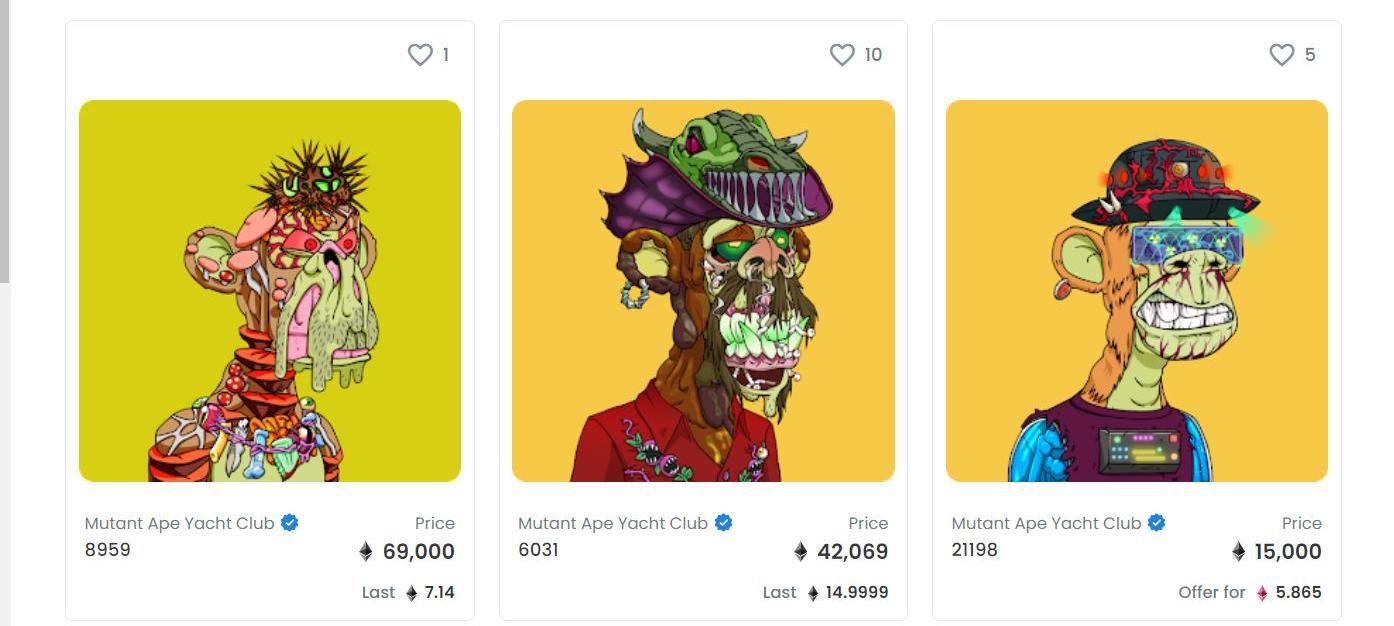
Task: Click token number 6031 title
Action: point(539,550)
